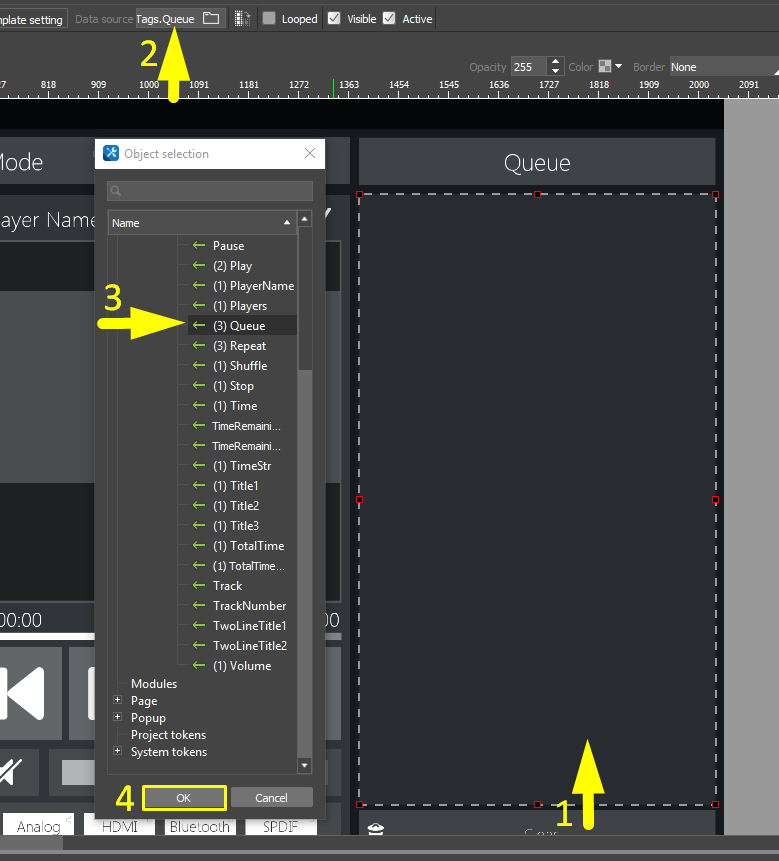Select the (1) Volume tag item
This screenshot has height=861, width=779.
point(241,666)
